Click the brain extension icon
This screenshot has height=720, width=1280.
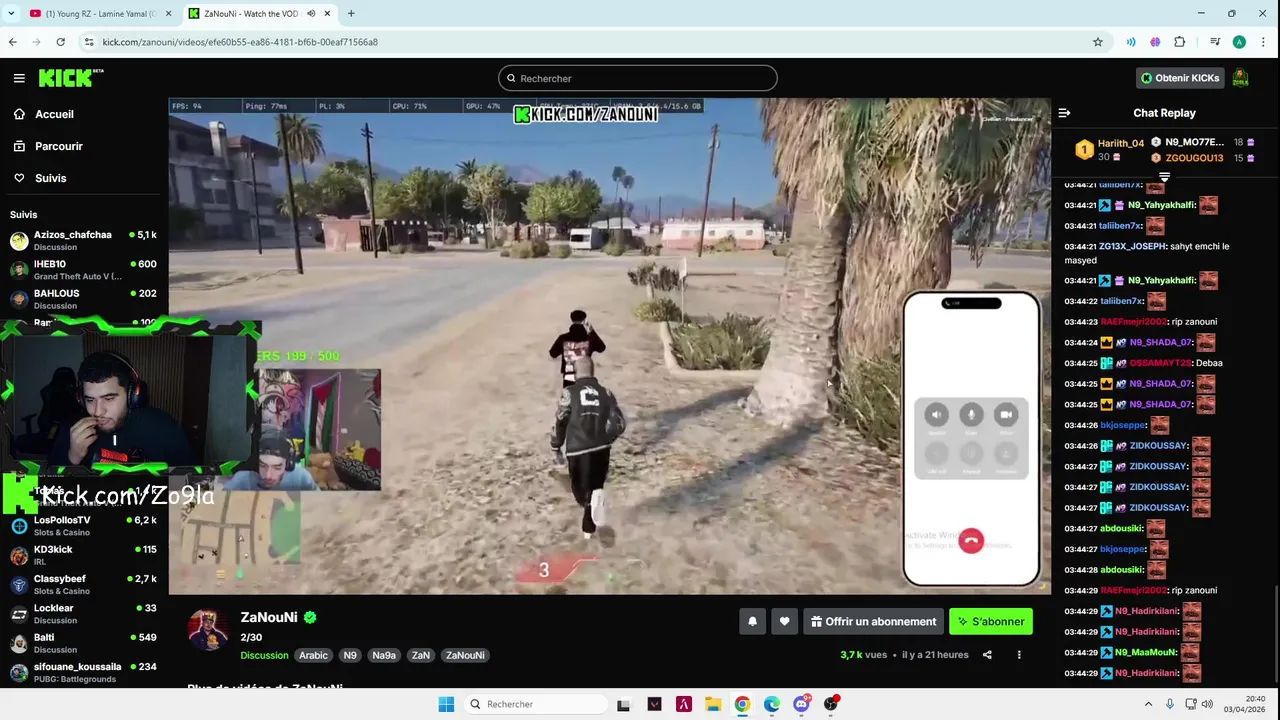pos(1155,42)
